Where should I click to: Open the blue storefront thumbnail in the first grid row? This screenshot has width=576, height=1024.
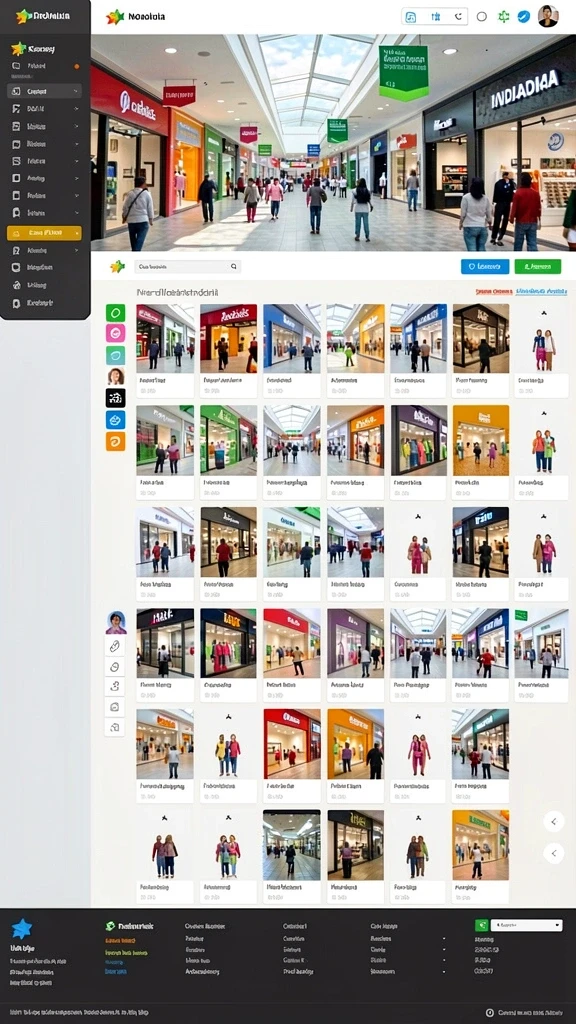pyautogui.click(x=292, y=338)
